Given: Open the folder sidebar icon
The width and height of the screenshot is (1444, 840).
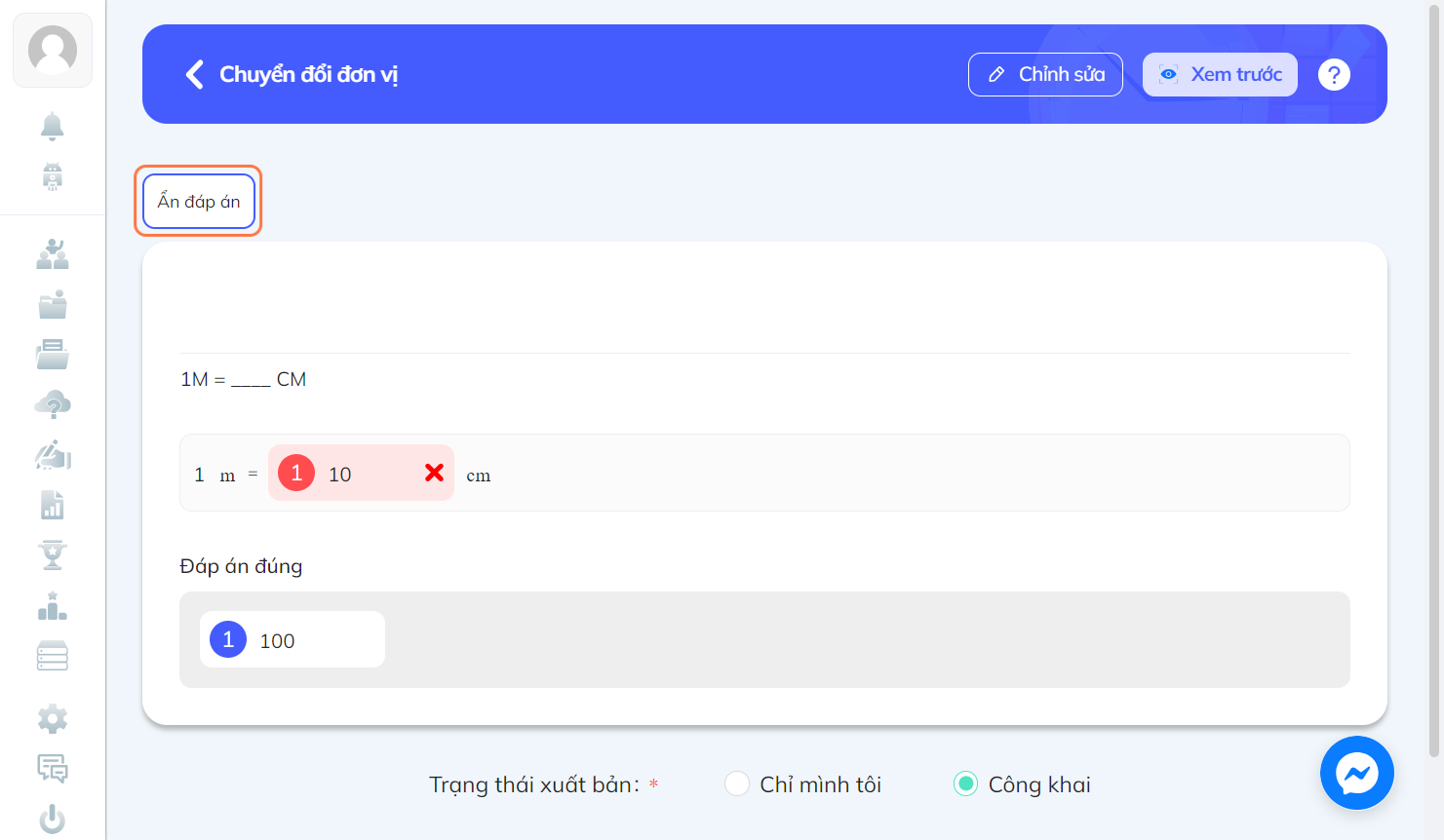Looking at the screenshot, I should pos(53,305).
